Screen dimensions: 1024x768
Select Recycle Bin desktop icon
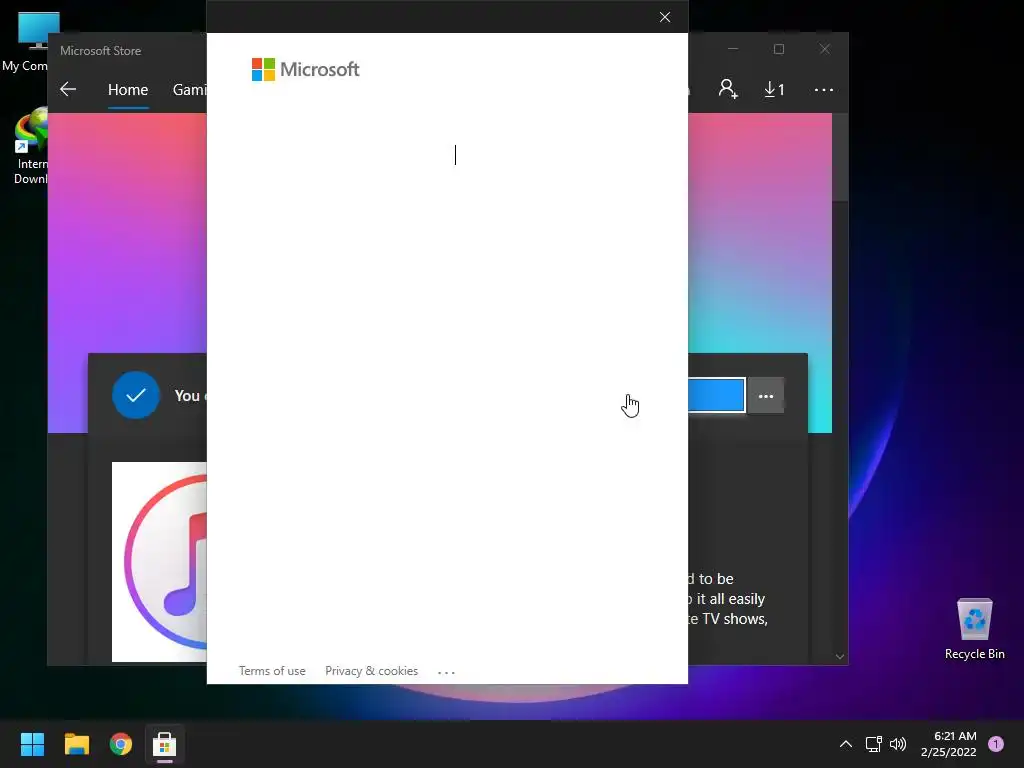click(x=974, y=628)
